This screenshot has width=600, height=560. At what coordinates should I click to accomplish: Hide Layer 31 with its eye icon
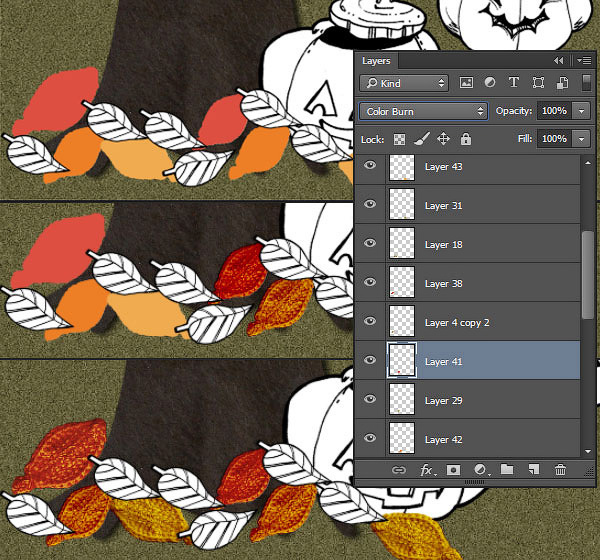tap(370, 204)
